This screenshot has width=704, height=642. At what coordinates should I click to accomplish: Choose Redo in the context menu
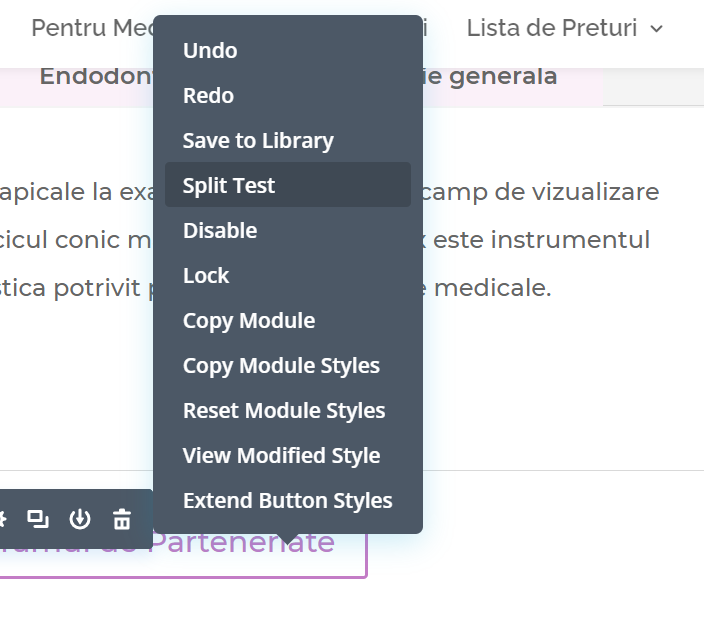pos(208,95)
